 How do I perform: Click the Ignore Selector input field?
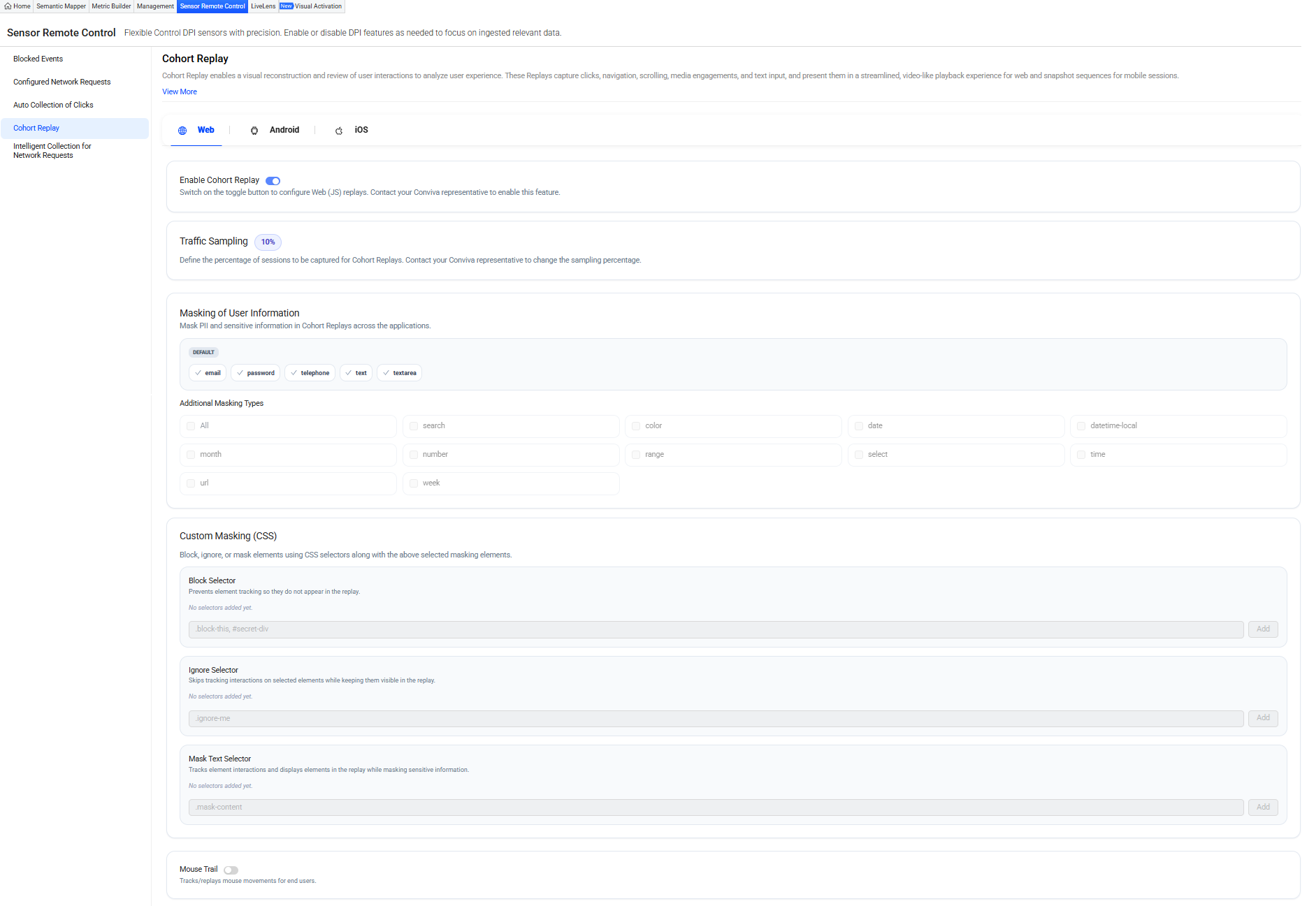[x=715, y=719]
